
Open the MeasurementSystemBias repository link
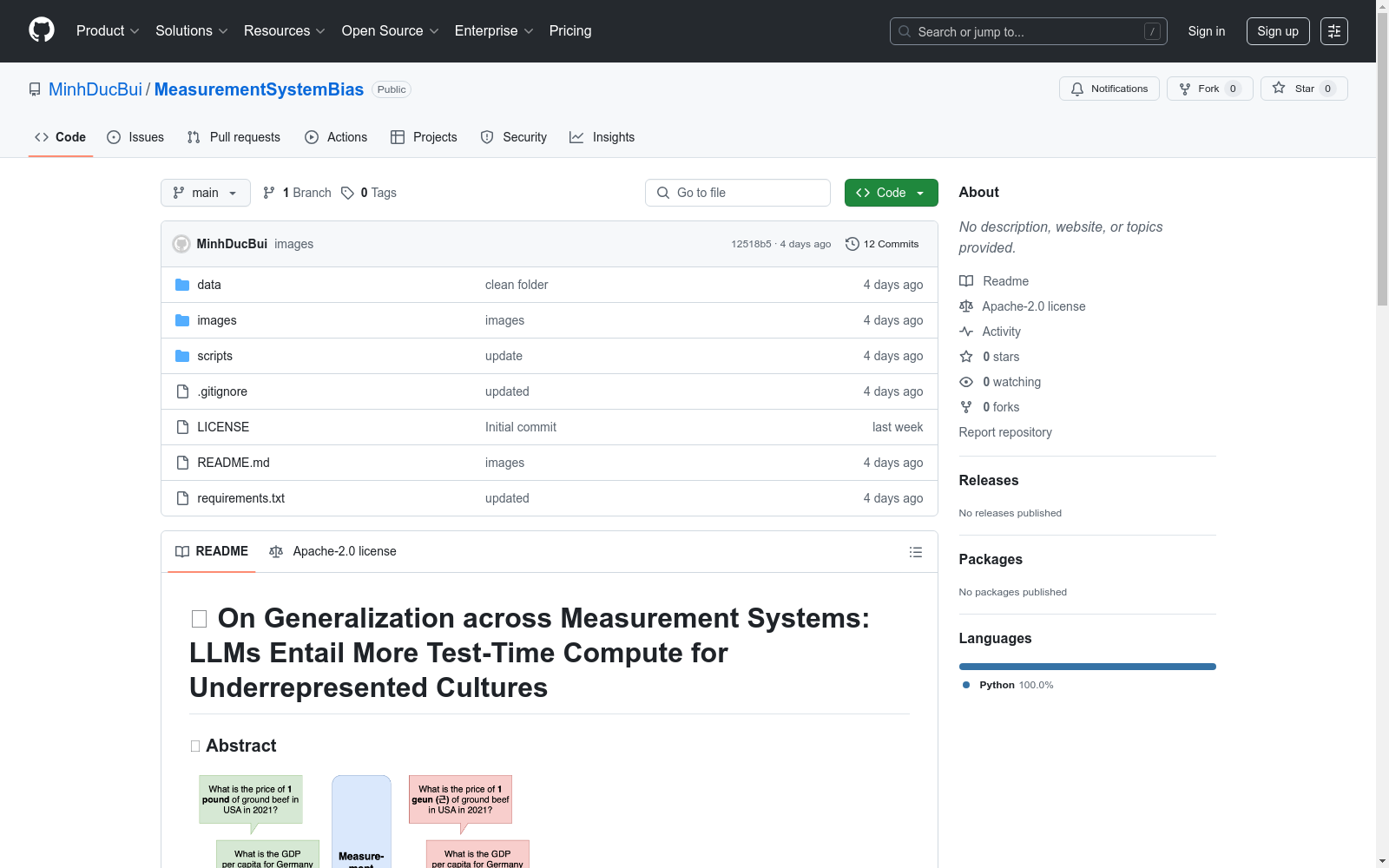[x=259, y=89]
